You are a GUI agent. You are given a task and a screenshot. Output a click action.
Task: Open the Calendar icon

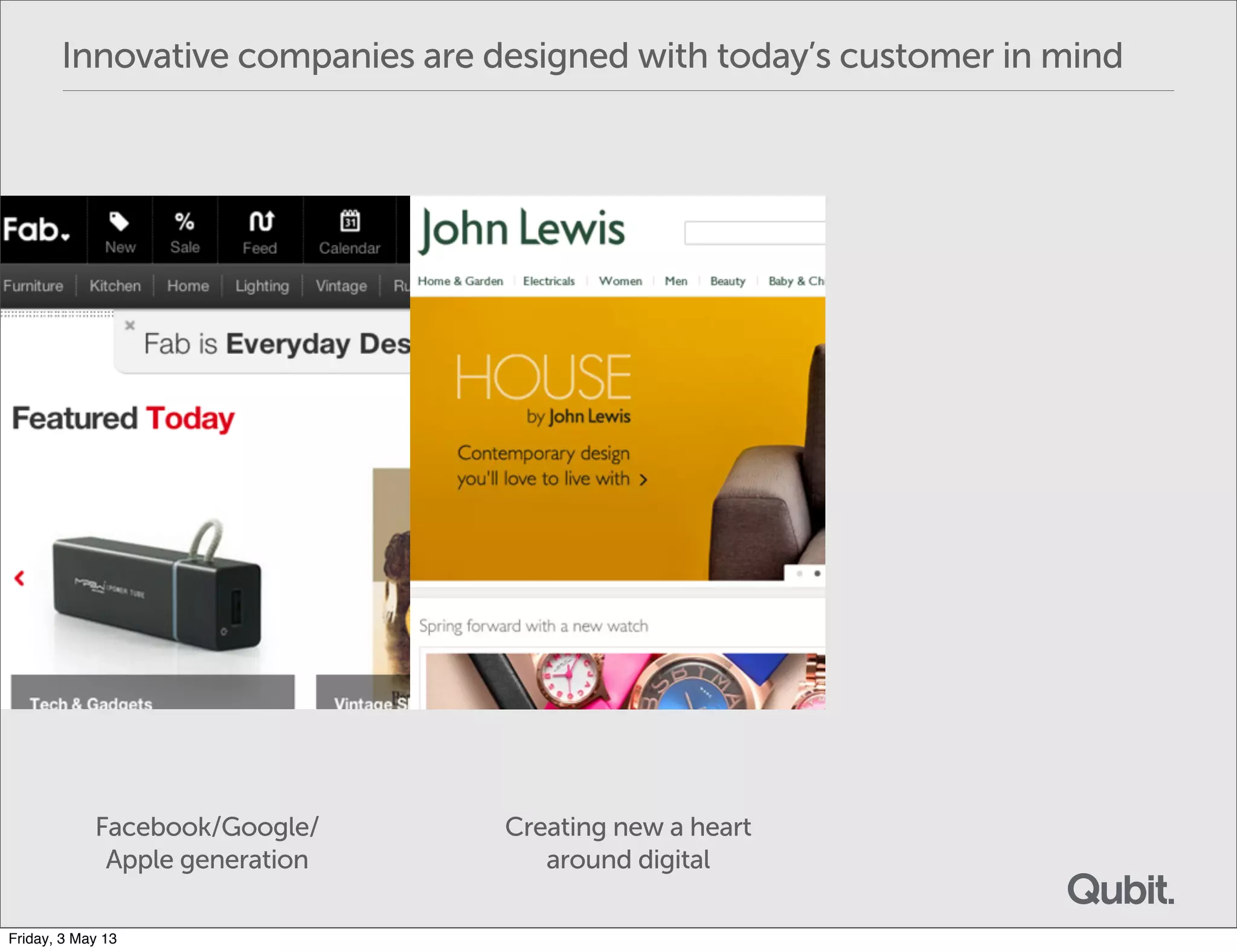pyautogui.click(x=350, y=221)
